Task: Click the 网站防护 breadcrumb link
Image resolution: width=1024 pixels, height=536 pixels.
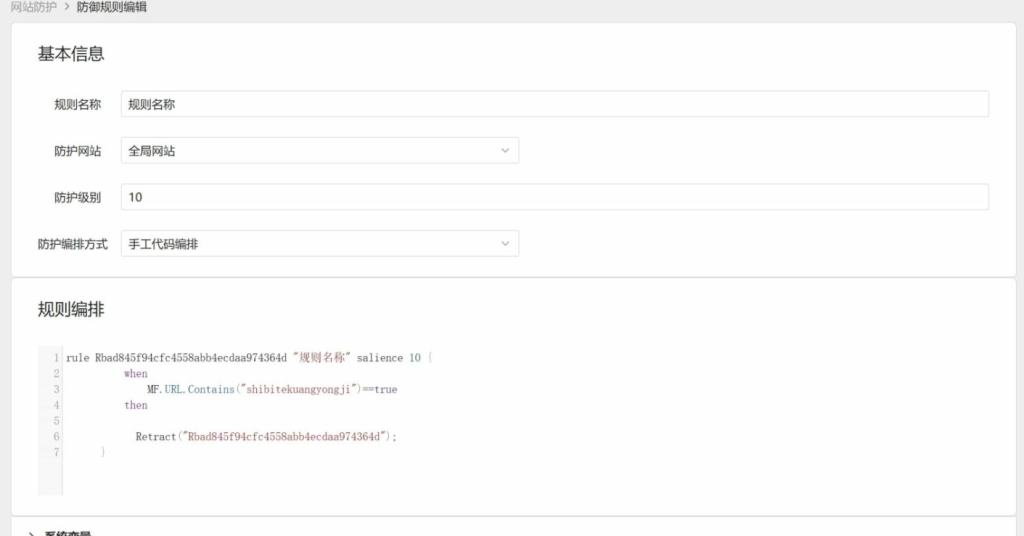Action: (33, 7)
